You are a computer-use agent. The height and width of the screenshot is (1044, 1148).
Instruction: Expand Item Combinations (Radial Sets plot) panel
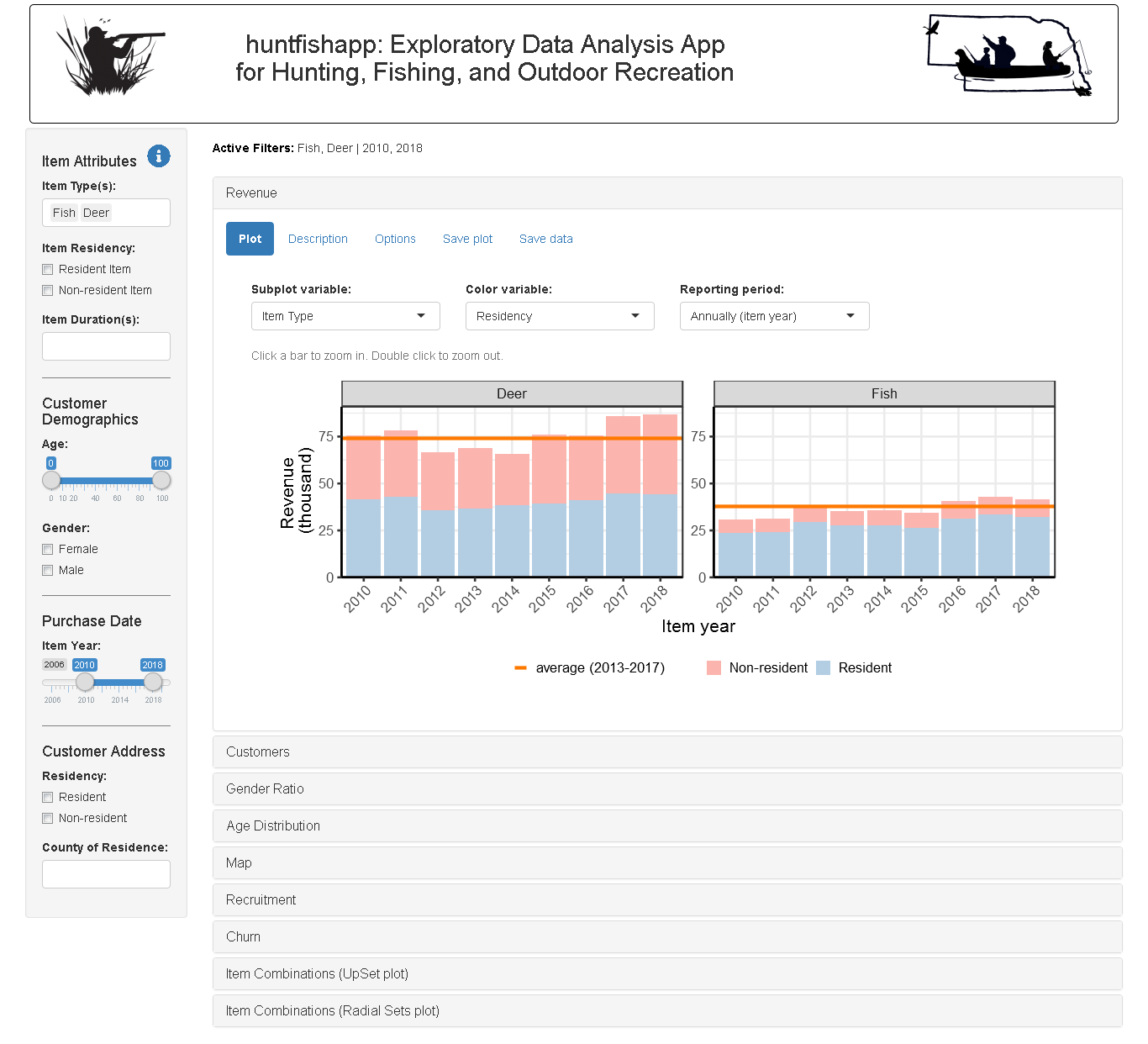coord(667,1011)
